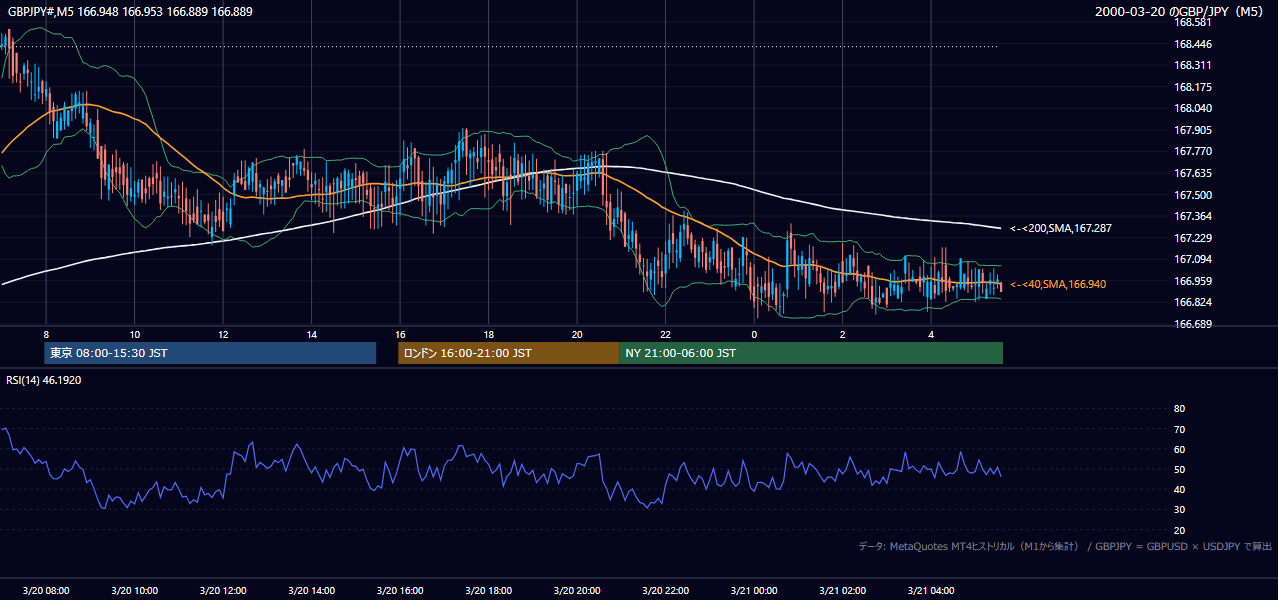The height and width of the screenshot is (600, 1278).
Task: Click the hour tick '2' under price chart
Action: pyautogui.click(x=842, y=334)
